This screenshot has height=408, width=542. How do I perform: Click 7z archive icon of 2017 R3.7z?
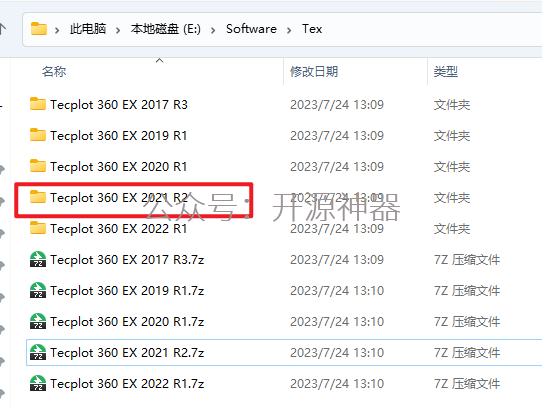38,259
